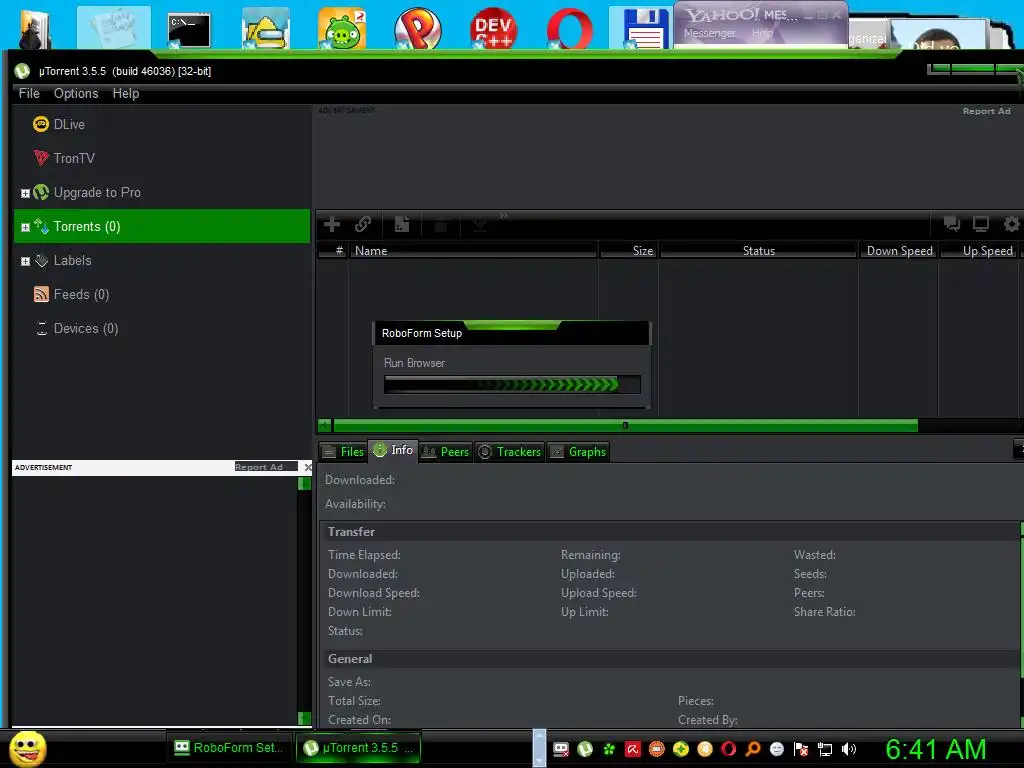Click the smiley Start button

(27, 748)
